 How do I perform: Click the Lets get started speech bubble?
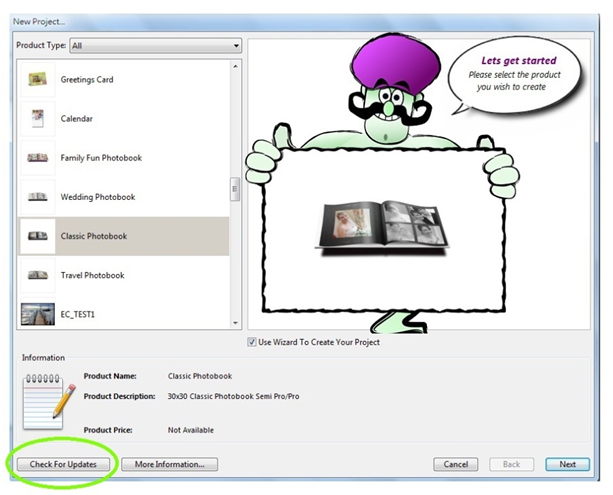pos(514,75)
